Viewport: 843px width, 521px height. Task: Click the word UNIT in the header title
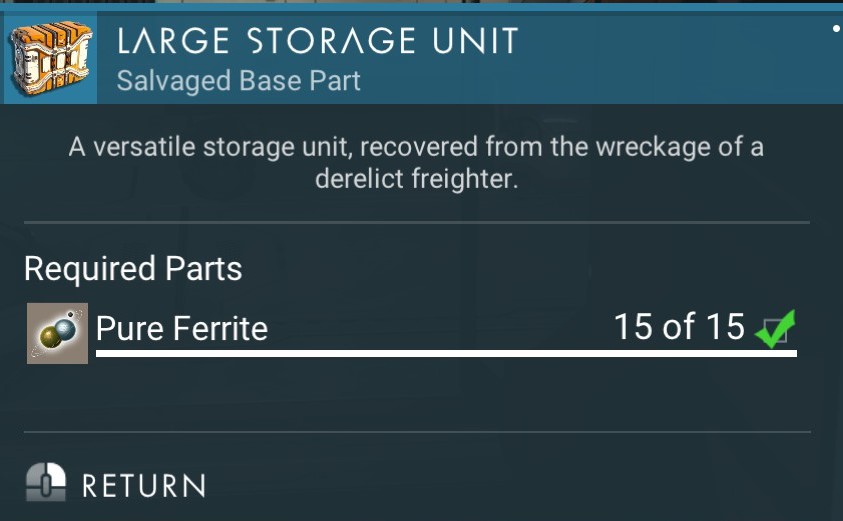(x=475, y=41)
